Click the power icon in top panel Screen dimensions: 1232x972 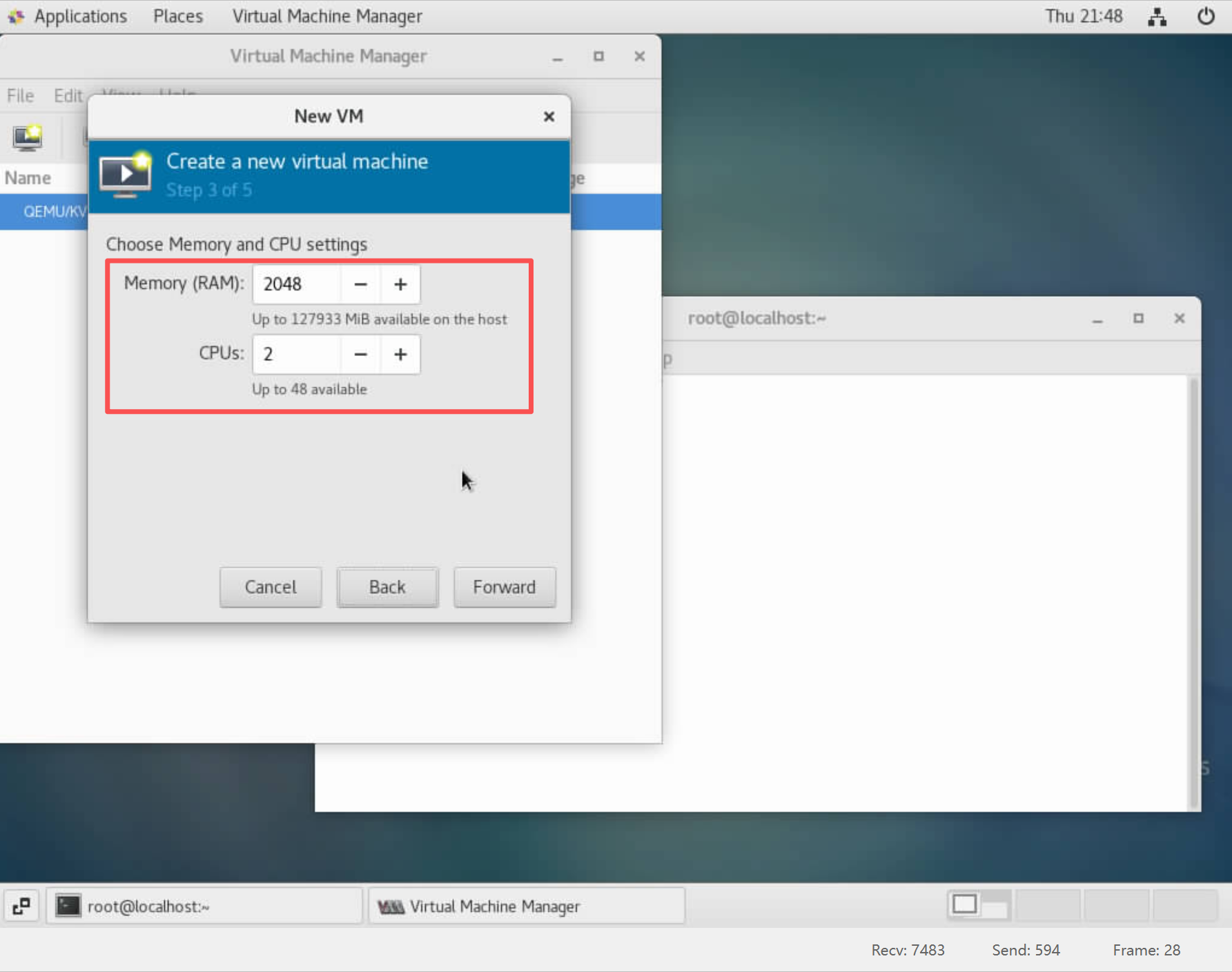click(x=1205, y=17)
